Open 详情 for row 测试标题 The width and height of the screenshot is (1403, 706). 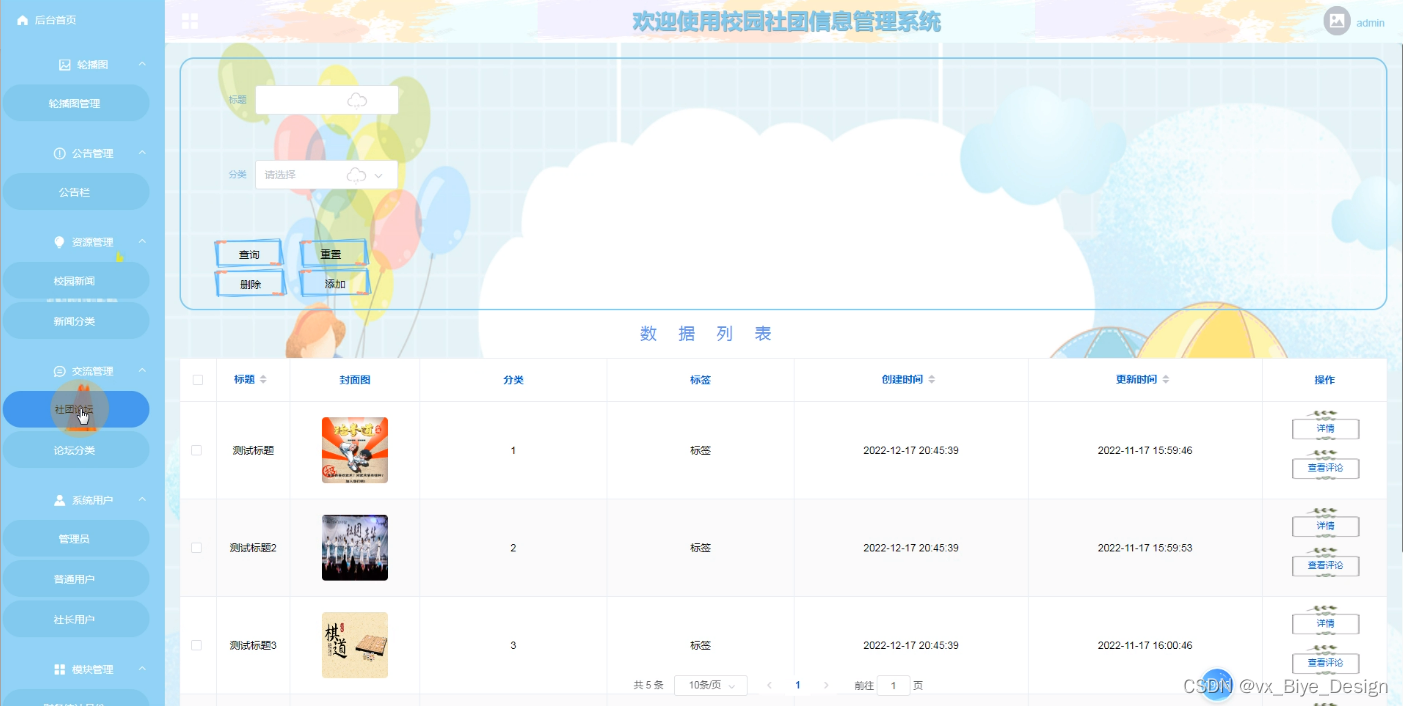pos(1325,429)
